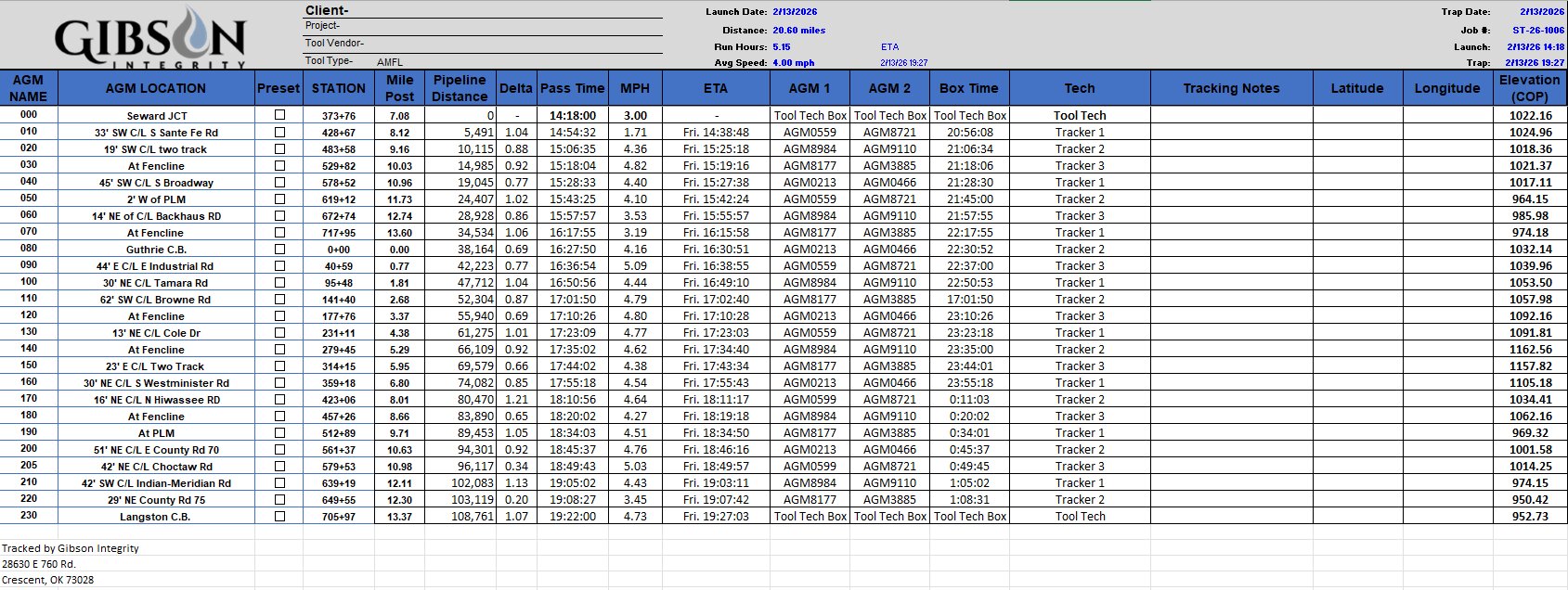Tick Preset for 13' NE C/L Cole Dr
Image resolution: width=1568 pixels, height=590 pixels.
pos(279,333)
